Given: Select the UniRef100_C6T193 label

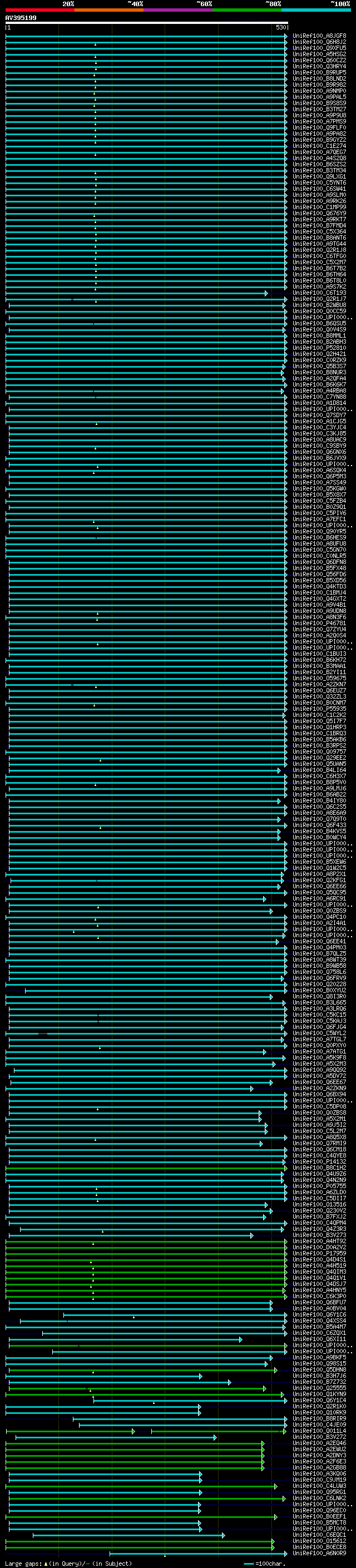Looking at the screenshot, I should pyautogui.click(x=319, y=293).
